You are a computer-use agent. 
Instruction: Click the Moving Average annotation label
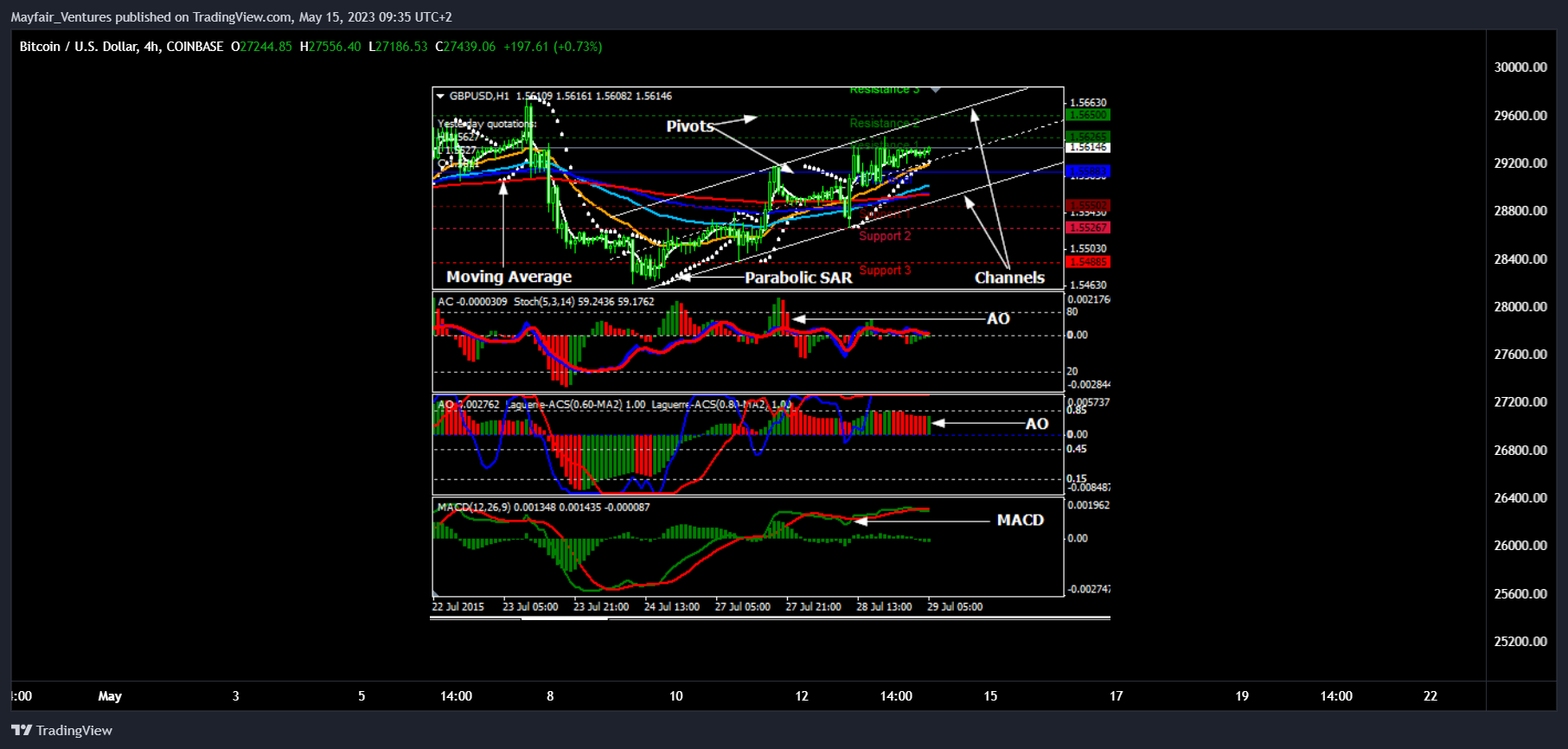(x=509, y=277)
